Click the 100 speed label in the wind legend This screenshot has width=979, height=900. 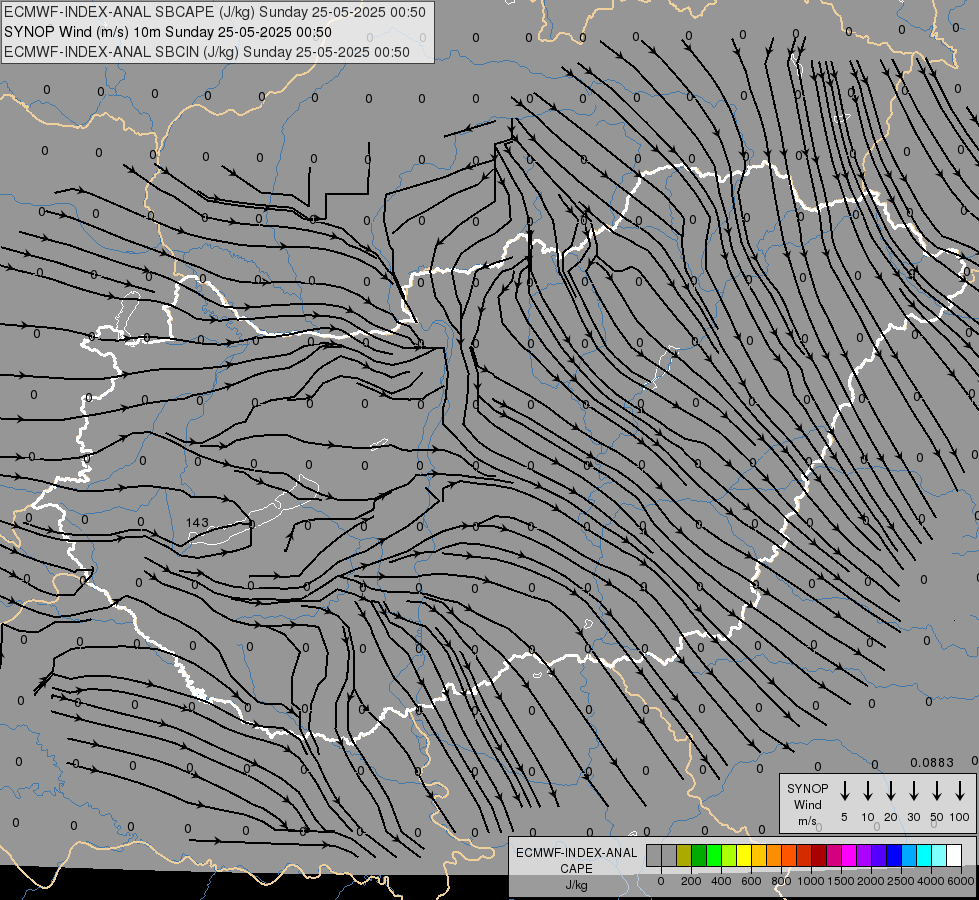pyautogui.click(x=960, y=817)
